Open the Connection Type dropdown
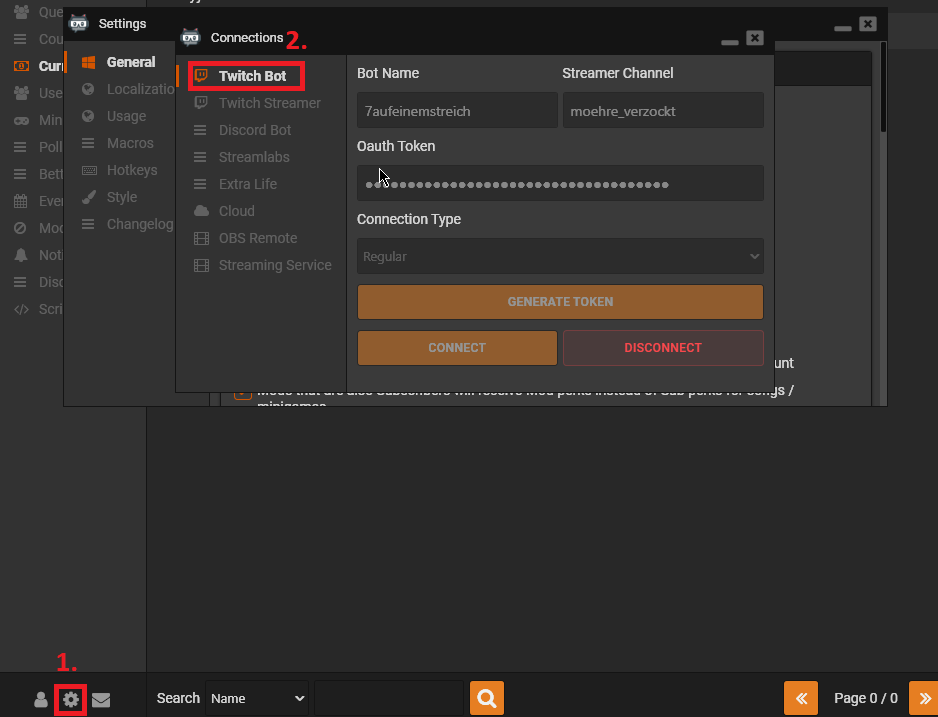The height and width of the screenshot is (717, 938). pyautogui.click(x=560, y=256)
